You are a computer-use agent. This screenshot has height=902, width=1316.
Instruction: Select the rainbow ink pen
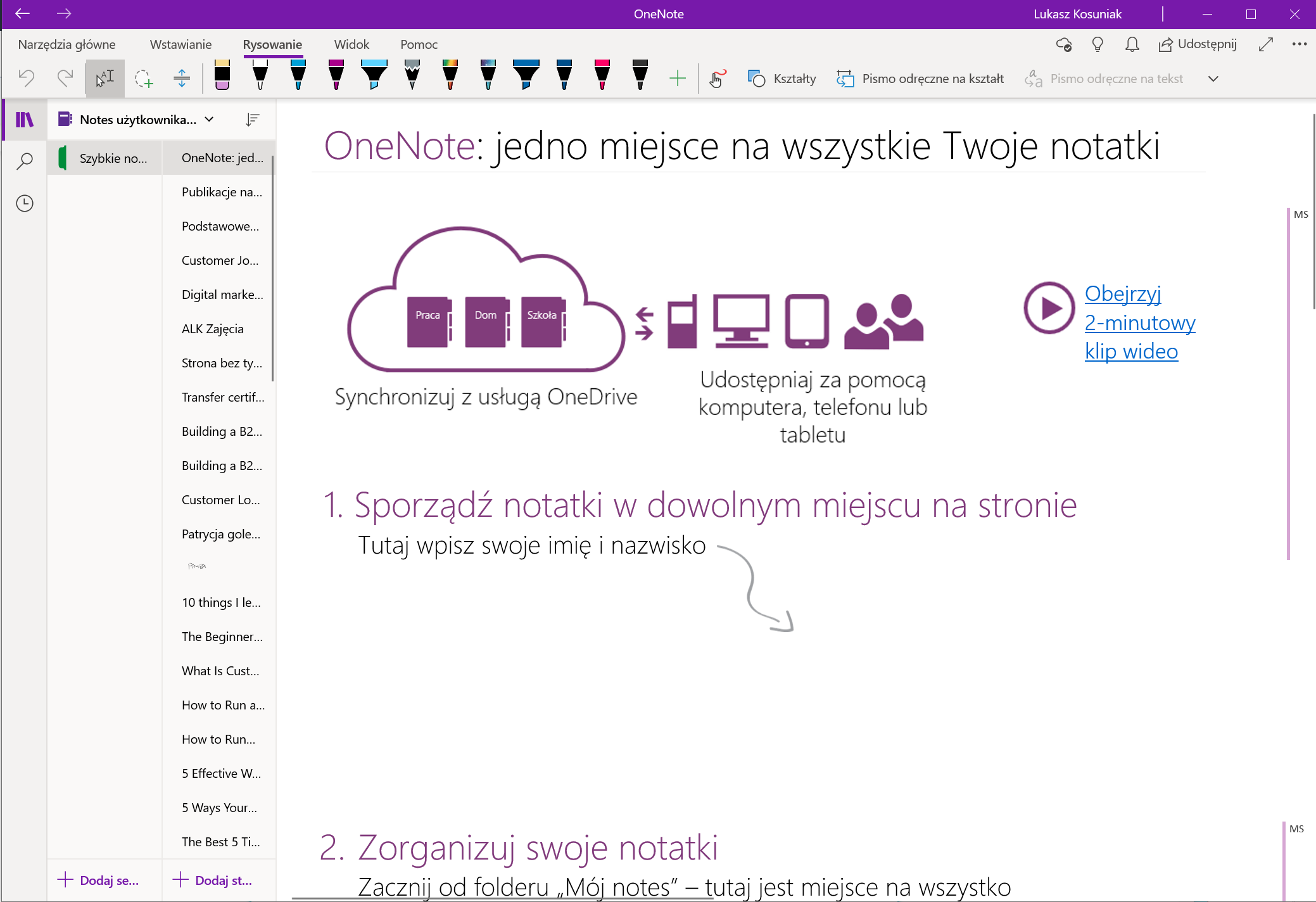pos(450,75)
